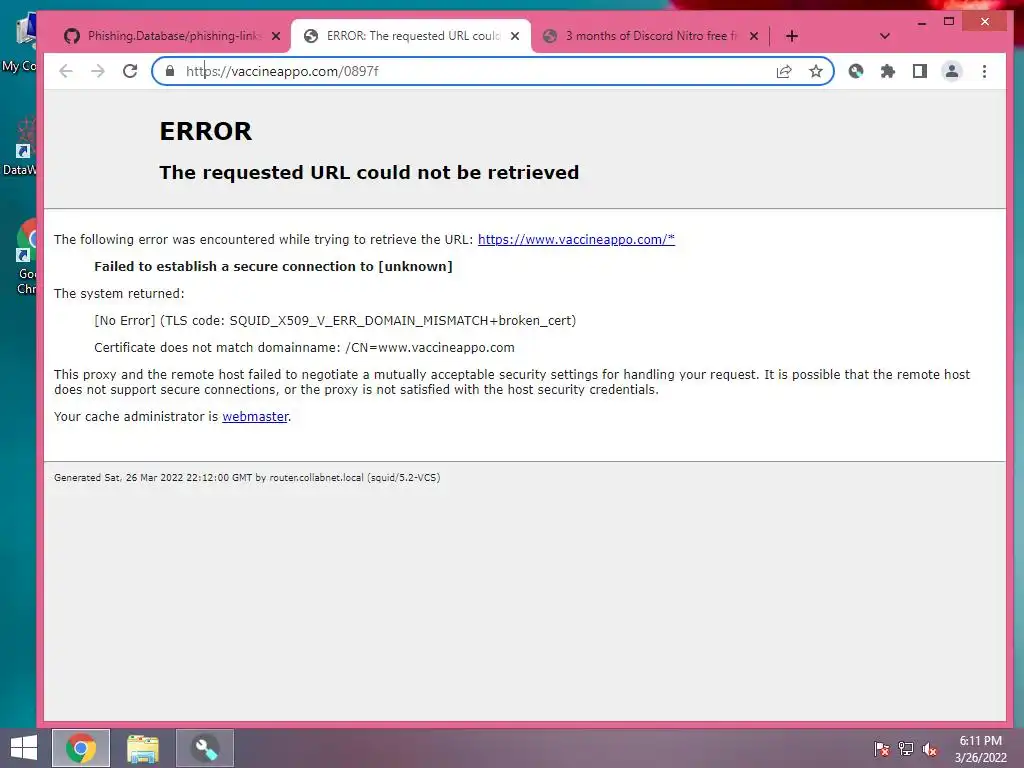
Task: Click the 'The system returned:' text
Action: (x=120, y=294)
